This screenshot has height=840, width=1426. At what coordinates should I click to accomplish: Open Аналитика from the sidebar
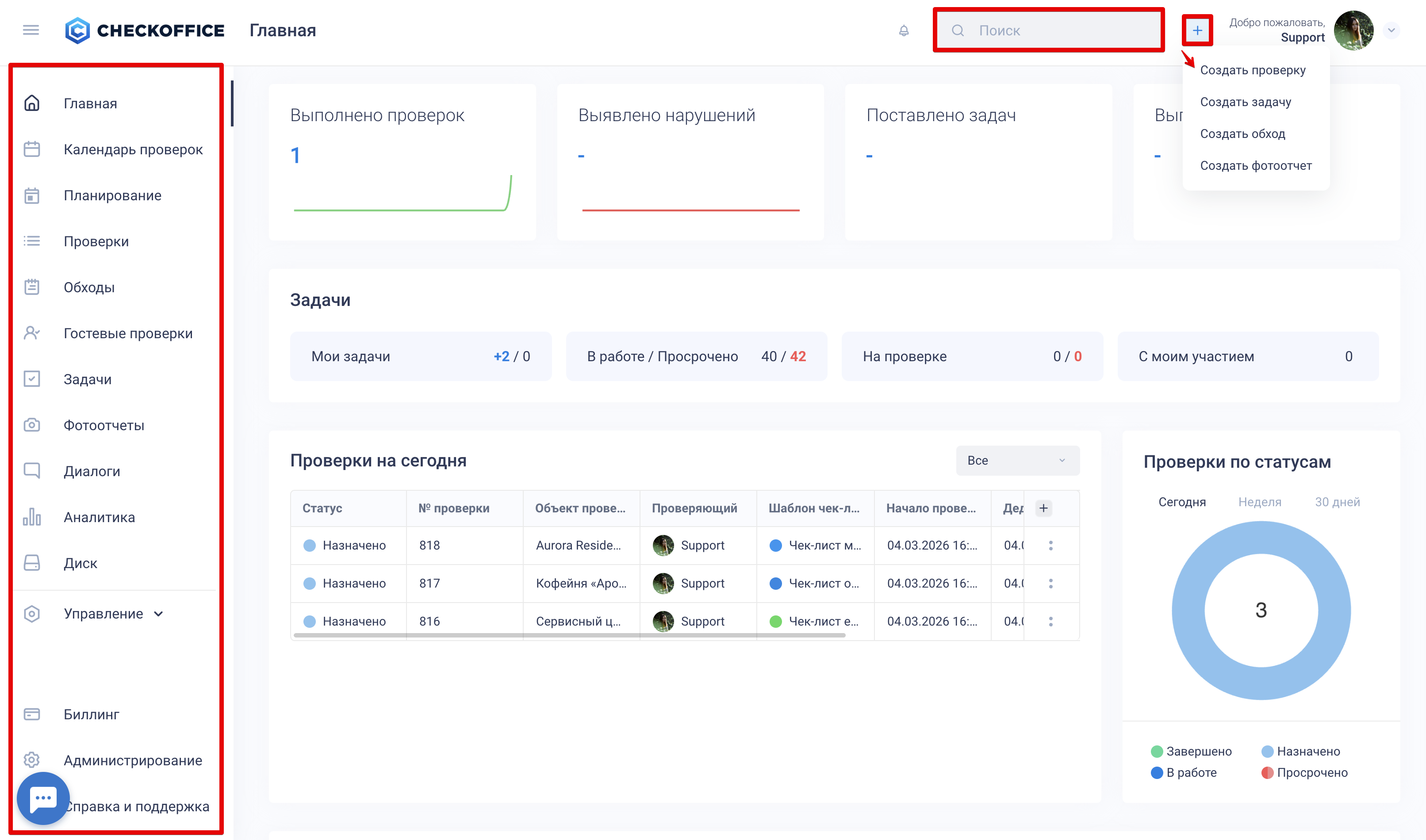99,517
